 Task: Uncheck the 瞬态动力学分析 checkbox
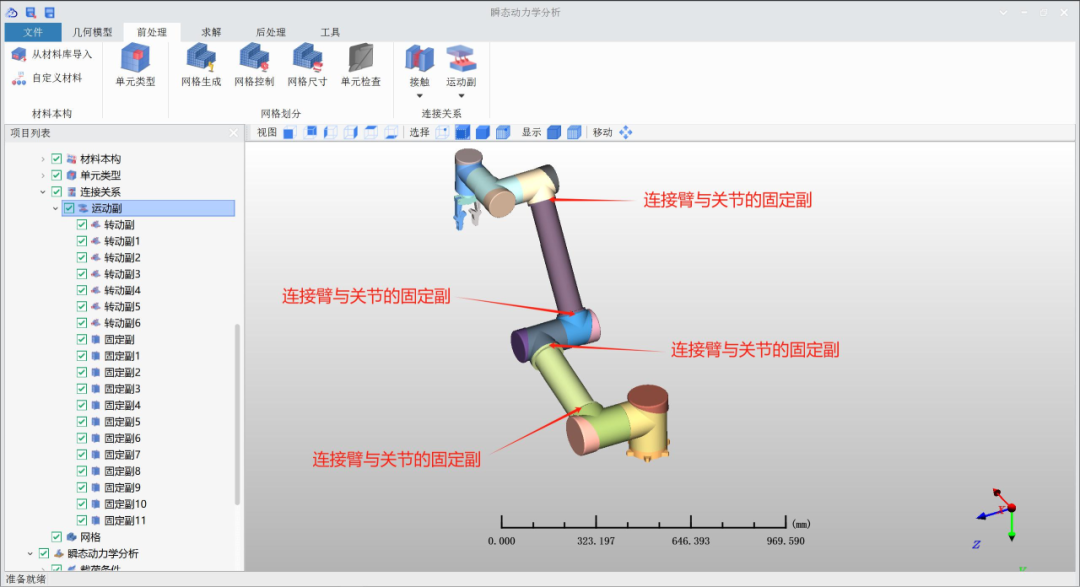coord(44,553)
